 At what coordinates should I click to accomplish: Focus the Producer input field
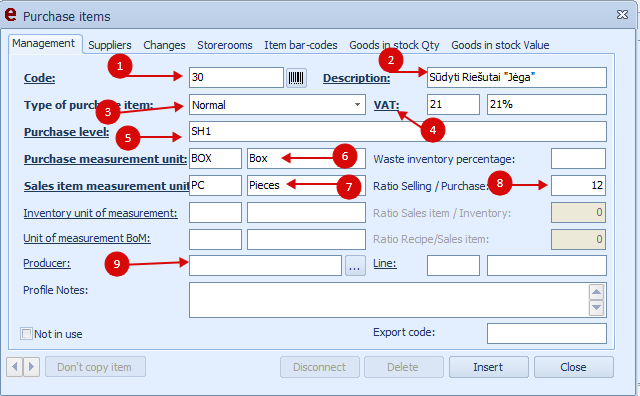(x=265, y=266)
